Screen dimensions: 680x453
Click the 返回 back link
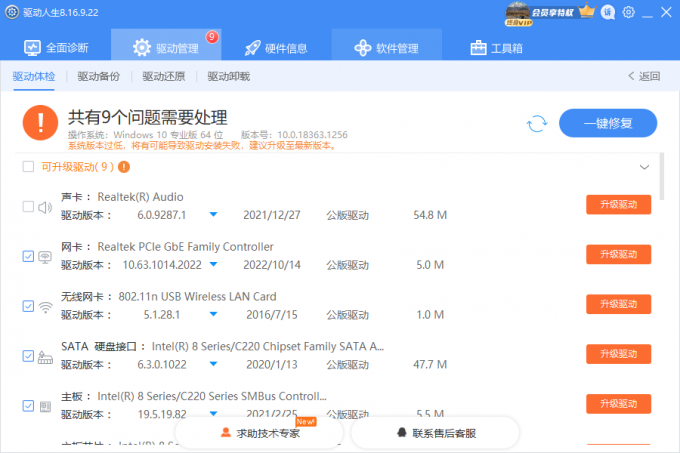644,76
